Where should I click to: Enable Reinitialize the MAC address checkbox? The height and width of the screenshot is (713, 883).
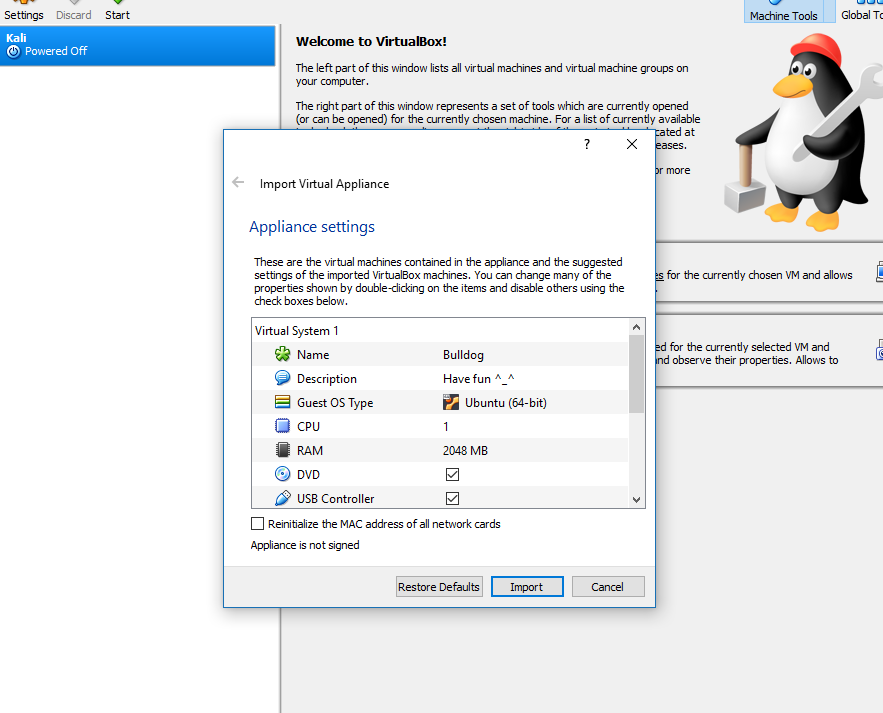pos(257,524)
